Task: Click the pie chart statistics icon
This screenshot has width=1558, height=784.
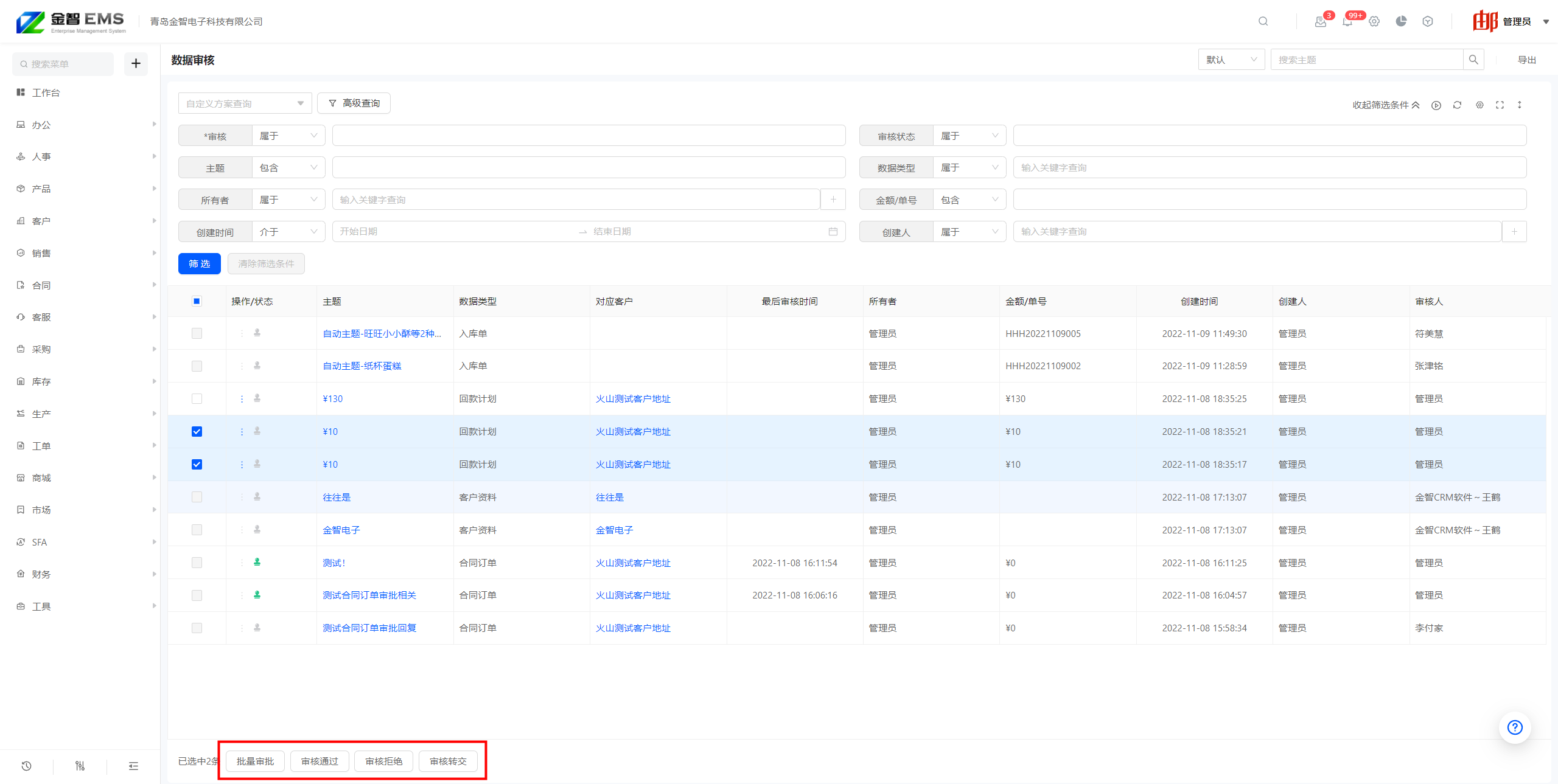Action: tap(1401, 22)
